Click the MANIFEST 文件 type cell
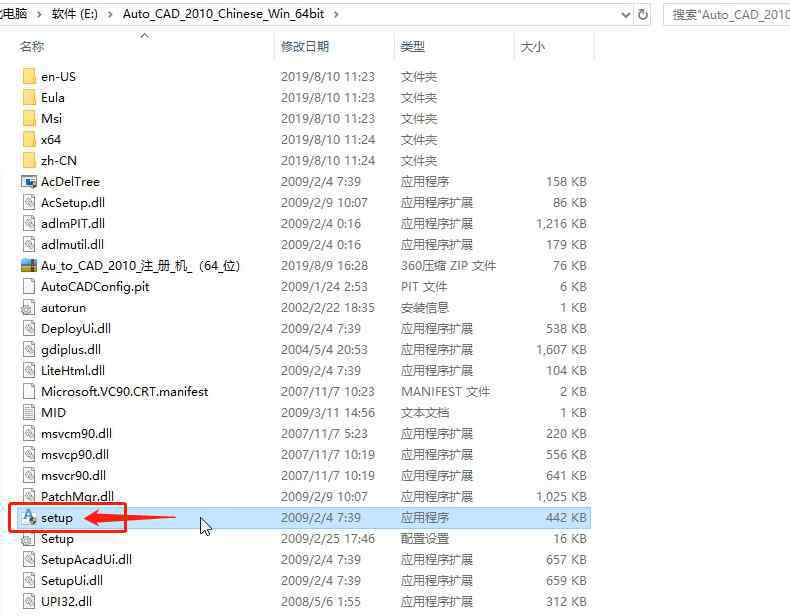The width and height of the screenshot is (790, 616). coord(445,392)
